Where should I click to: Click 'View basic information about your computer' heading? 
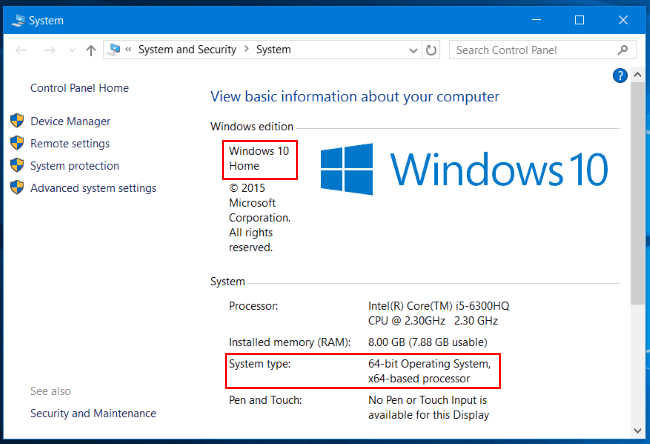[x=354, y=97]
